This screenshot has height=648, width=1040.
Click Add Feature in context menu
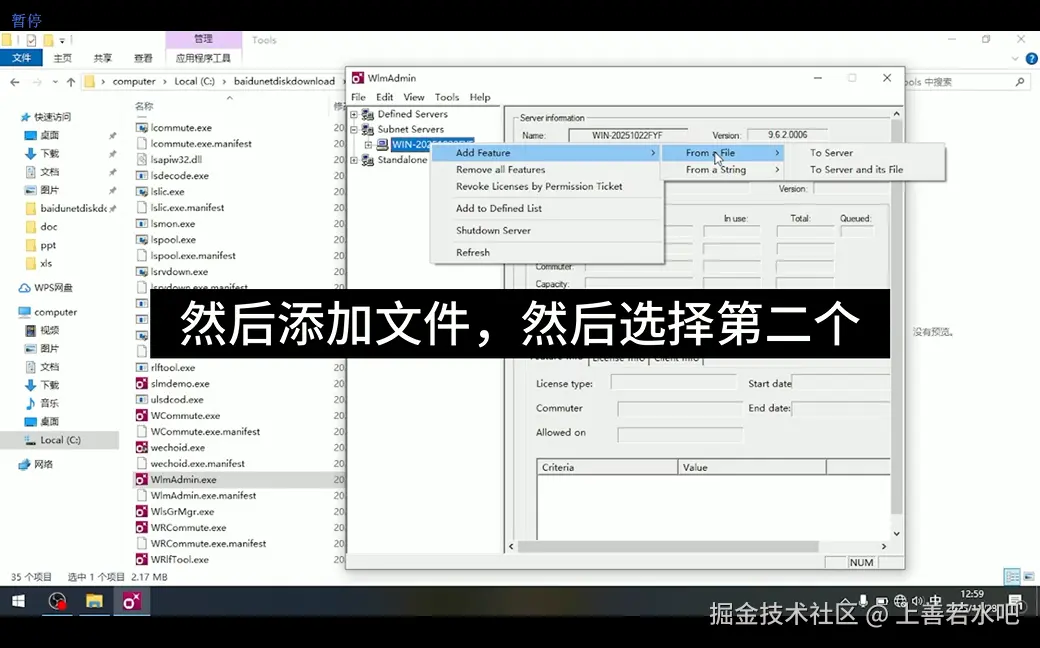tap(547, 153)
